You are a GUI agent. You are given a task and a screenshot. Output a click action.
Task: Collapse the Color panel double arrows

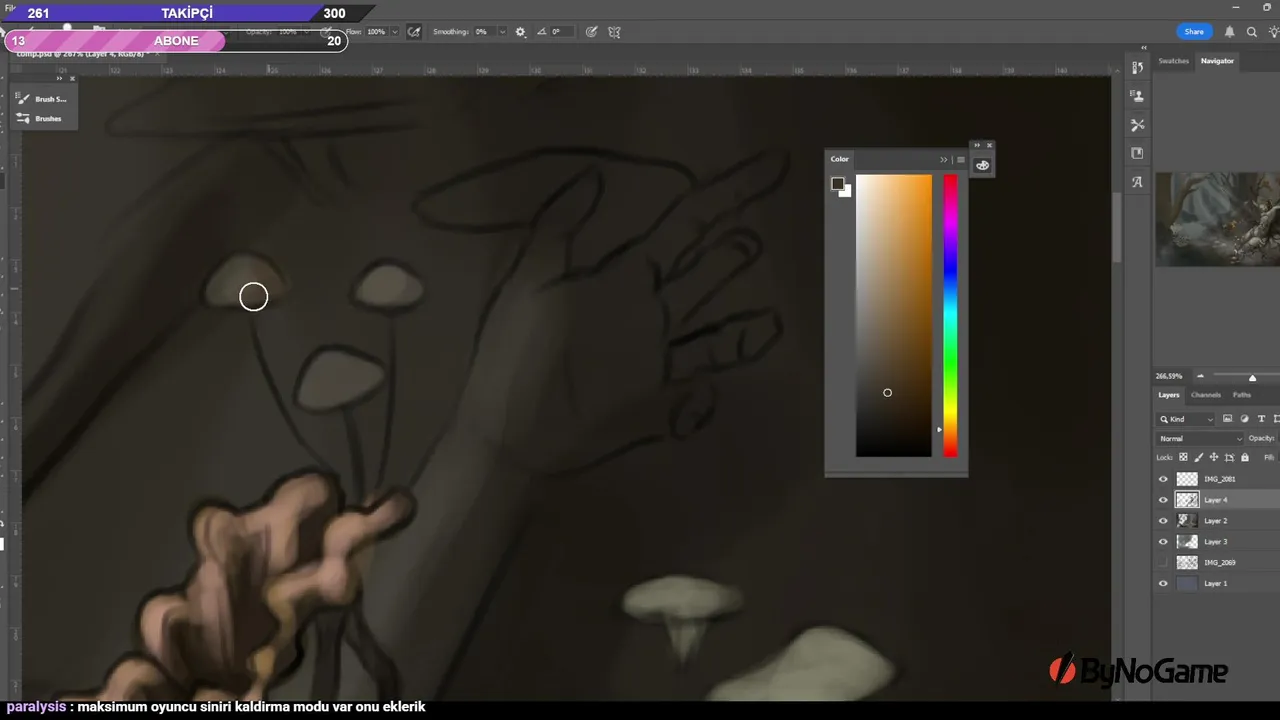943,159
